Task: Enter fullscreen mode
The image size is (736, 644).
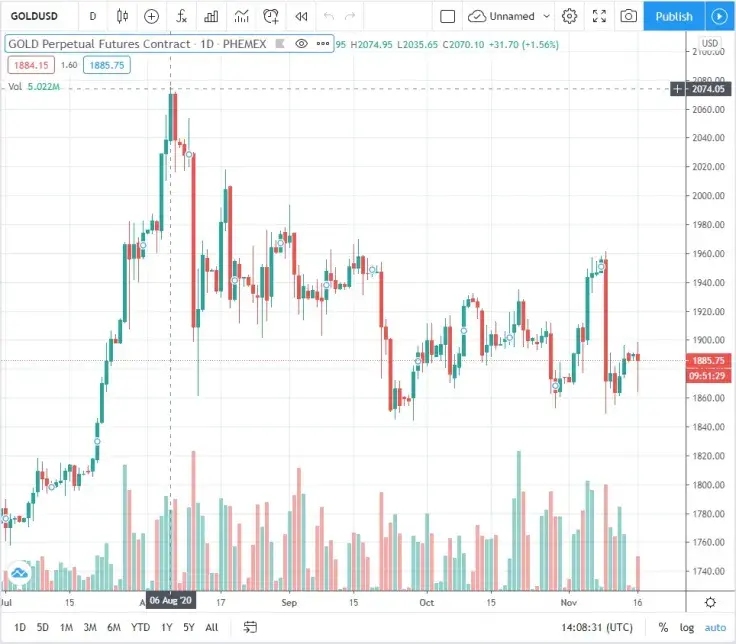Action: [599, 16]
